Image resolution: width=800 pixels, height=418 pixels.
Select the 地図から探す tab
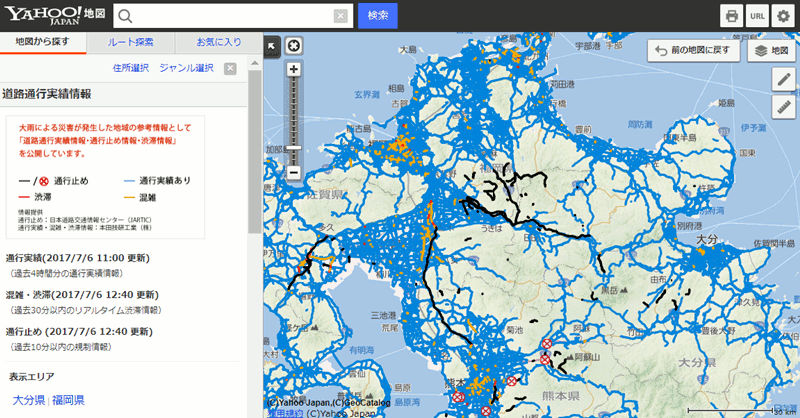42,42
